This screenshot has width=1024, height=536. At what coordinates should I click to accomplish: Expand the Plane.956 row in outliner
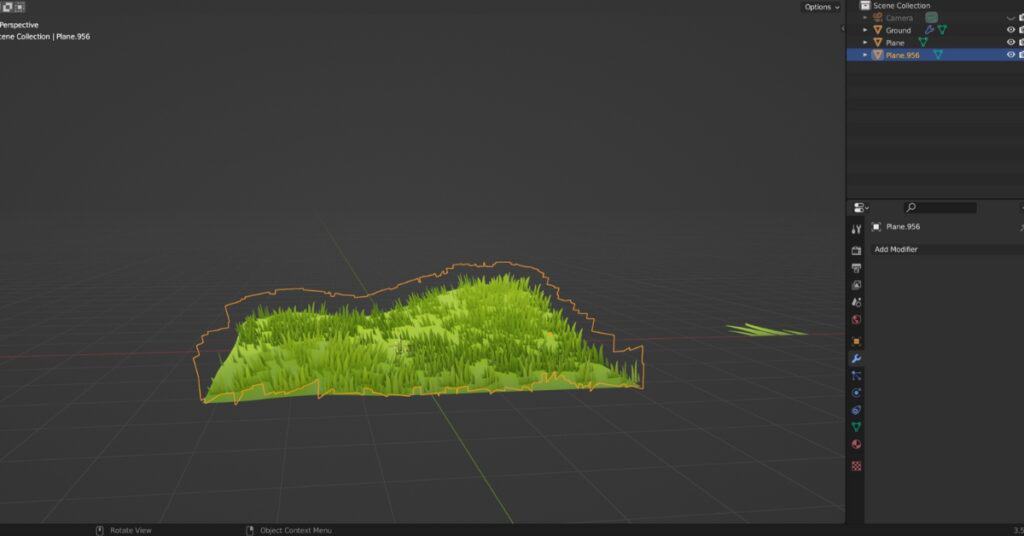(x=865, y=55)
